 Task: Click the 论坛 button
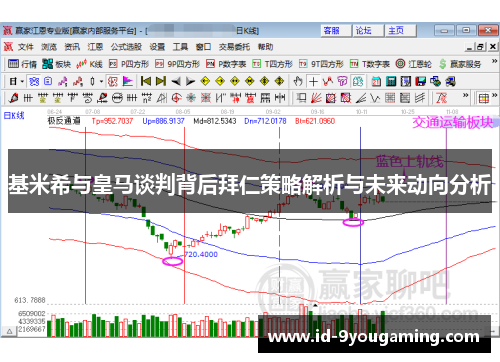pyautogui.click(x=368, y=31)
